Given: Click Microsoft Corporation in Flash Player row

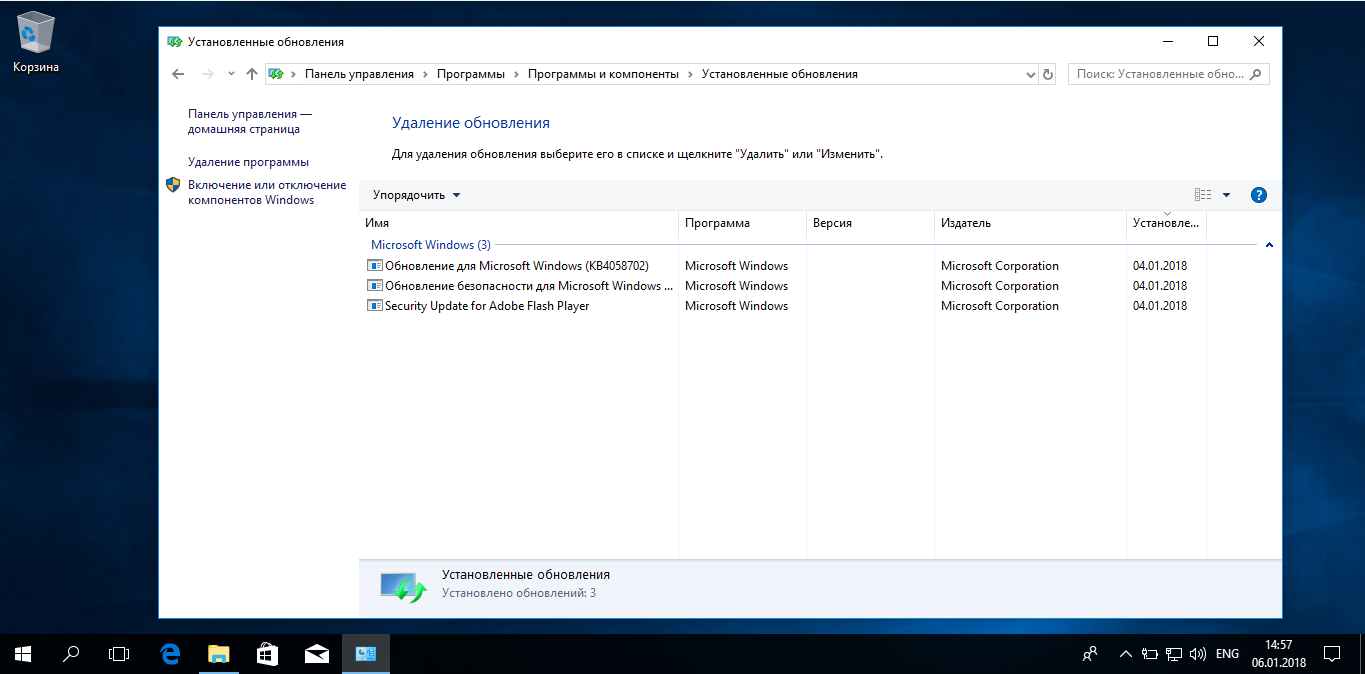Looking at the screenshot, I should coord(1000,306).
